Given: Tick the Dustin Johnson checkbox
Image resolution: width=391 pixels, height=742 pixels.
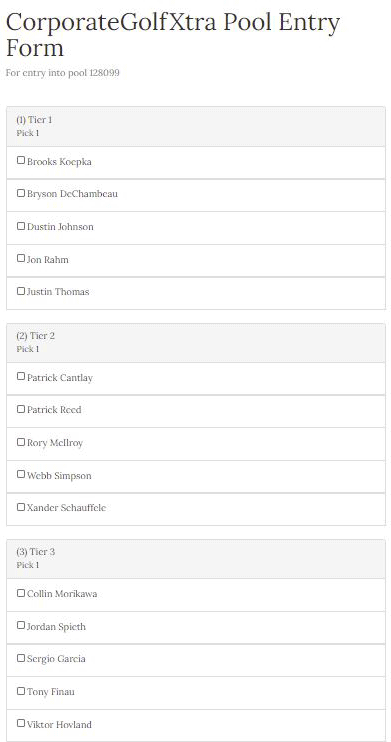Looking at the screenshot, I should point(21,226).
